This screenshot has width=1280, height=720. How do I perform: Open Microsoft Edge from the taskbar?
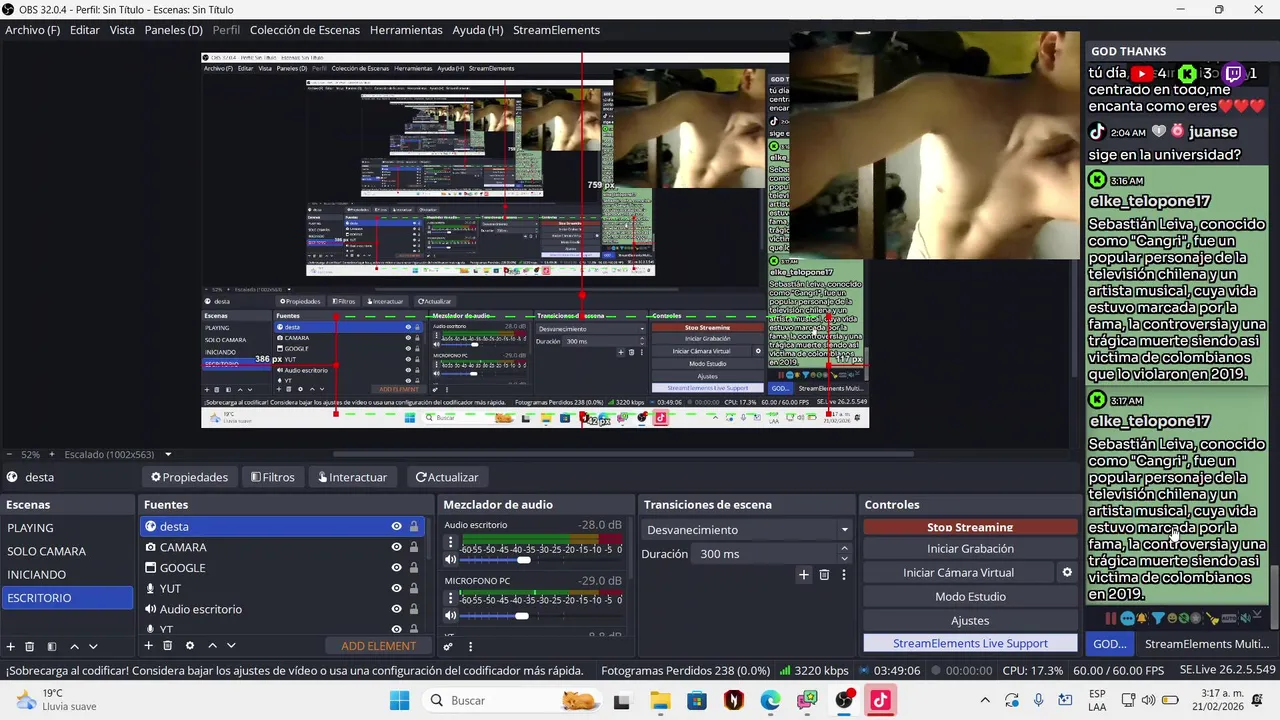click(x=770, y=701)
